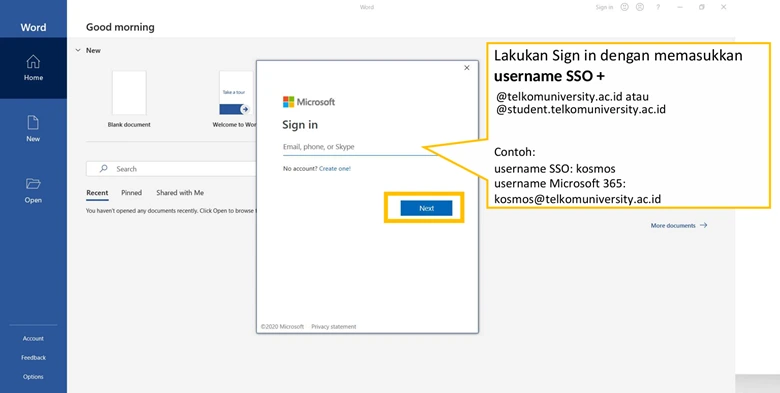This screenshot has height=393, width=780.
Task: Open the Welcome to Word tour template
Action: click(x=235, y=98)
